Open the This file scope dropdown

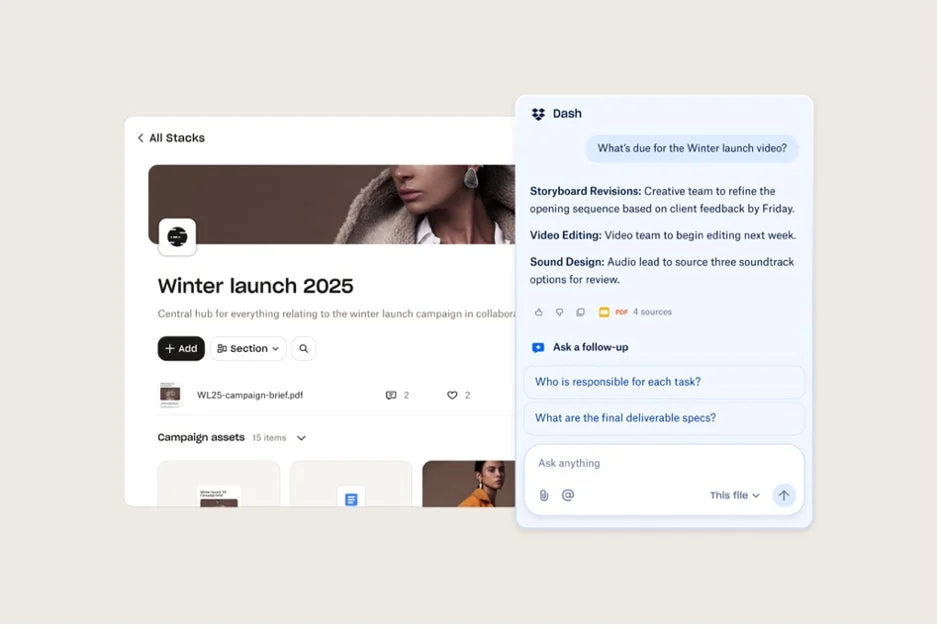[735, 495]
